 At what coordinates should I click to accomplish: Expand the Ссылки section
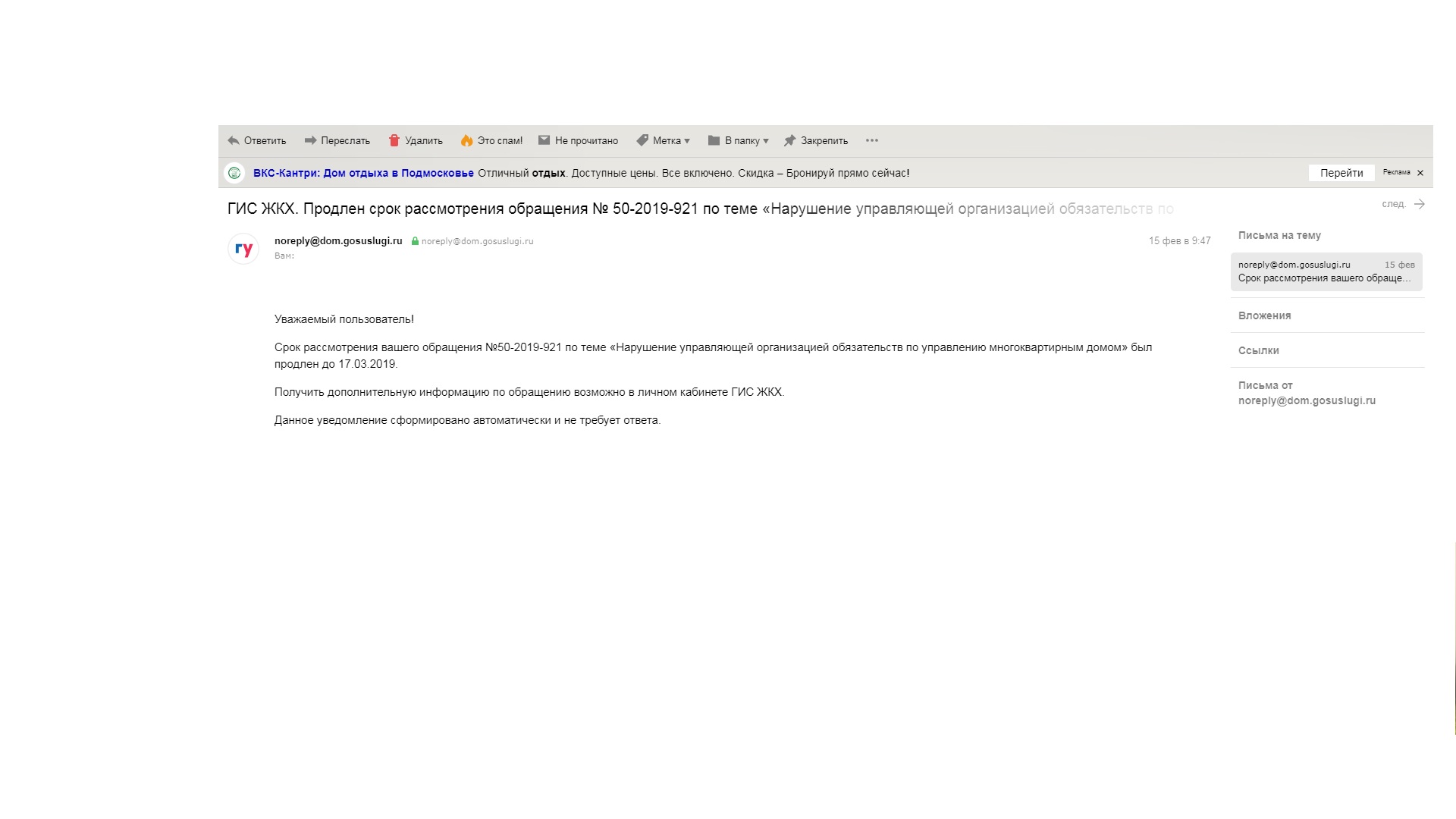(1258, 350)
